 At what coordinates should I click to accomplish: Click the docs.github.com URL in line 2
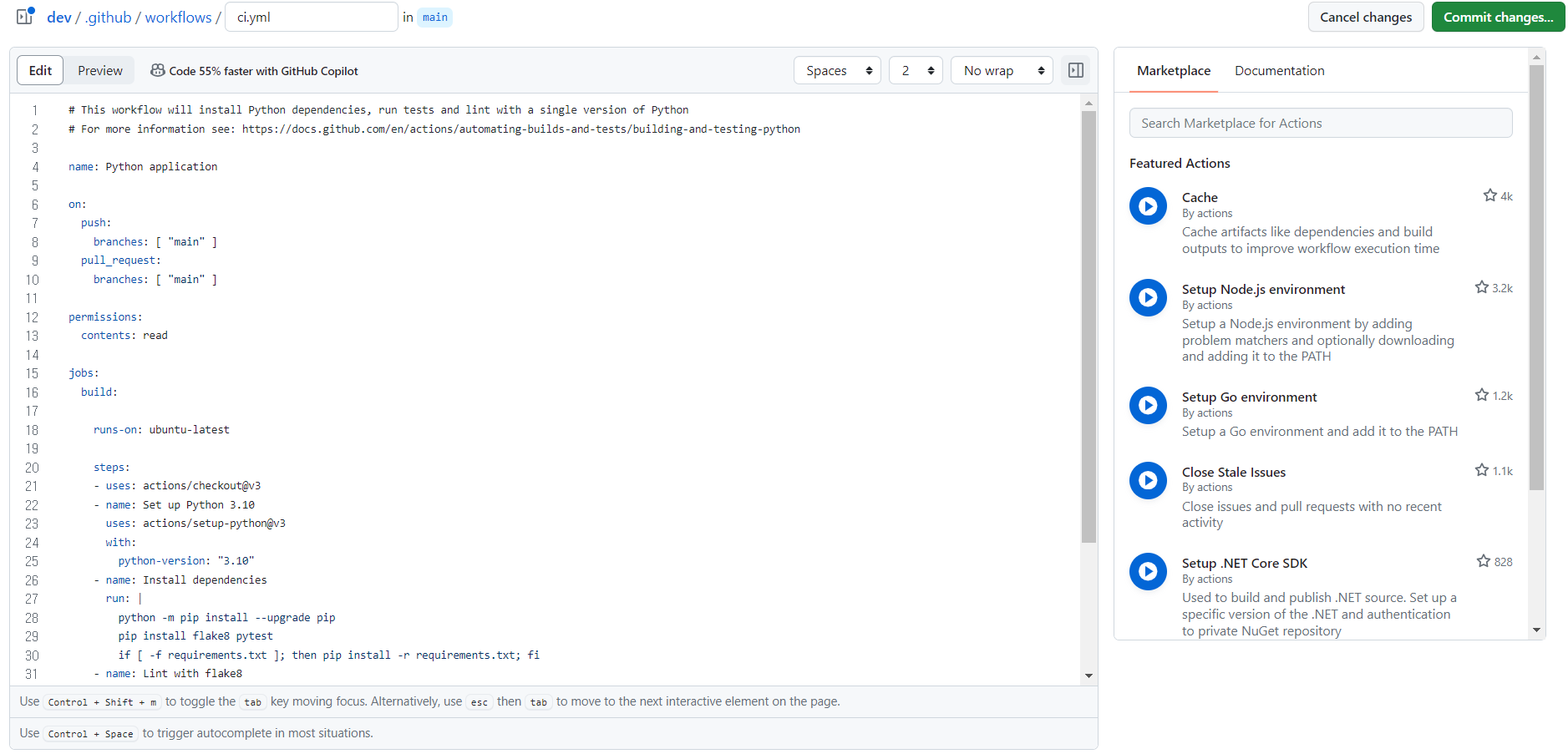click(521, 129)
